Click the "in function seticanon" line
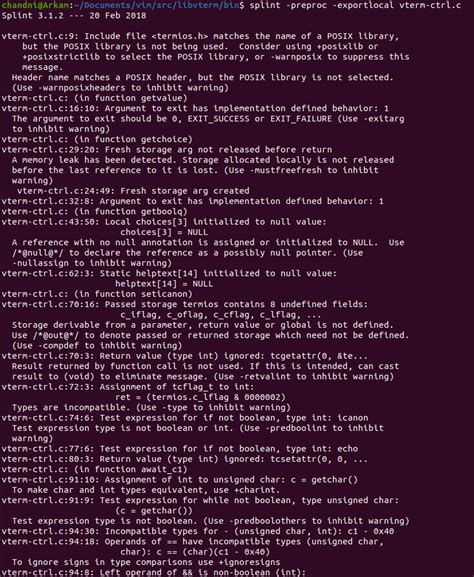Image resolution: width=474 pixels, height=577 pixels. 97,294
